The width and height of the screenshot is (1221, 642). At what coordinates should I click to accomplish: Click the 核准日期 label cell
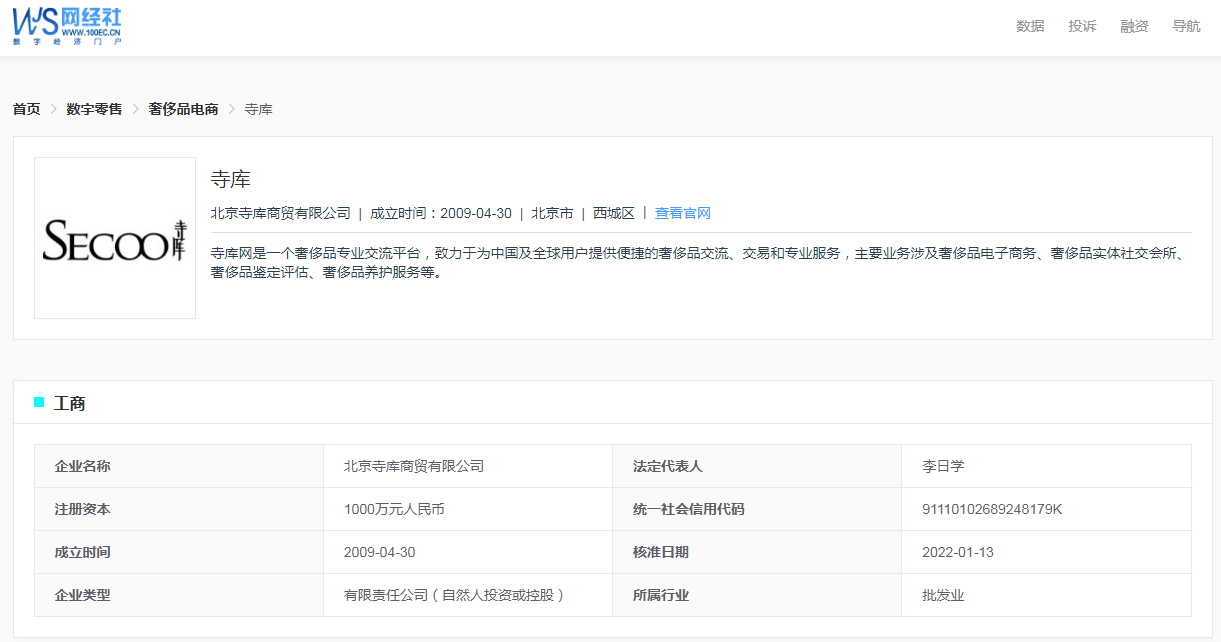click(757, 552)
